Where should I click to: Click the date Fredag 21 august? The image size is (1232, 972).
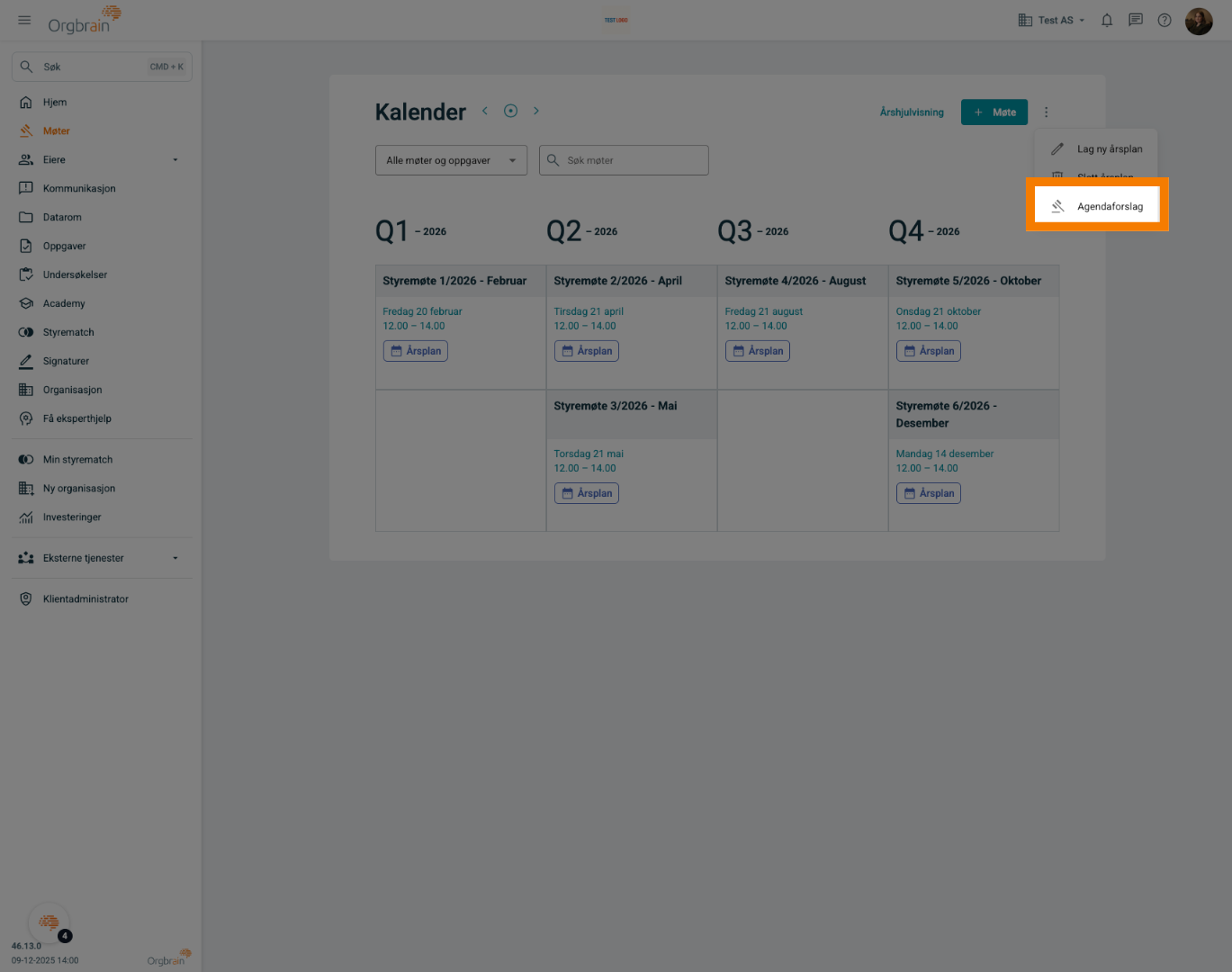pyautogui.click(x=764, y=311)
